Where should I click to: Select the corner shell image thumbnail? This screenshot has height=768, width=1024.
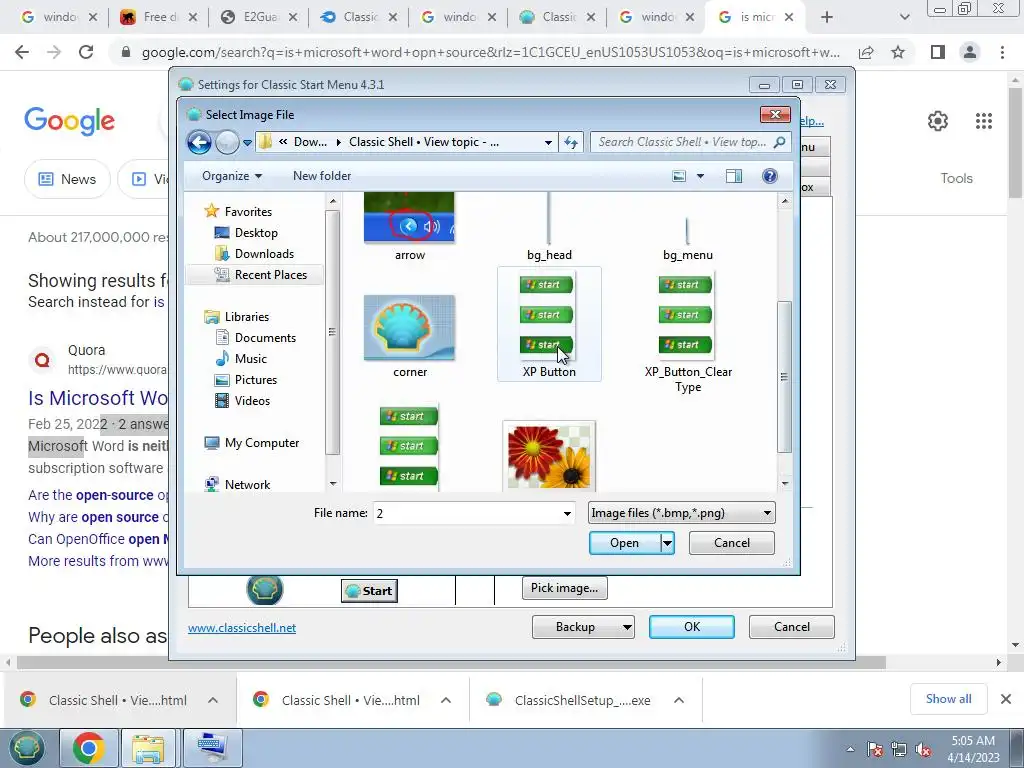(409, 328)
